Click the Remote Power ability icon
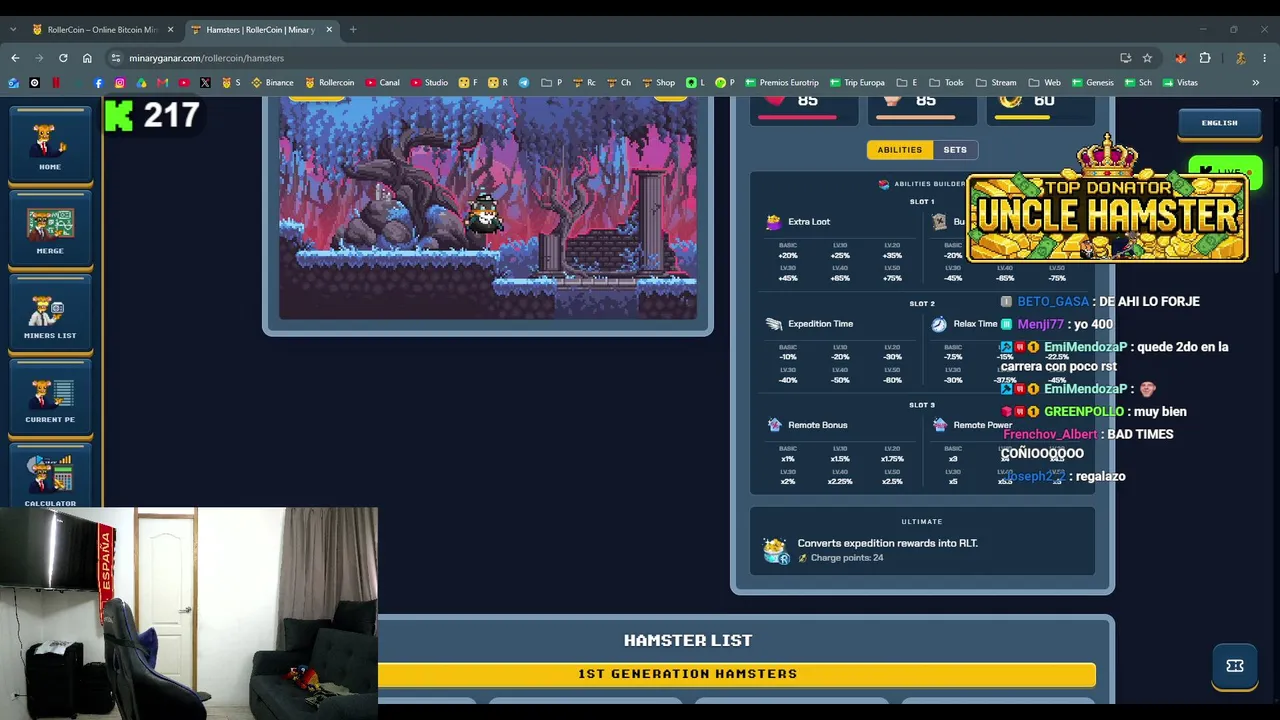1280x720 pixels. pyautogui.click(x=940, y=425)
